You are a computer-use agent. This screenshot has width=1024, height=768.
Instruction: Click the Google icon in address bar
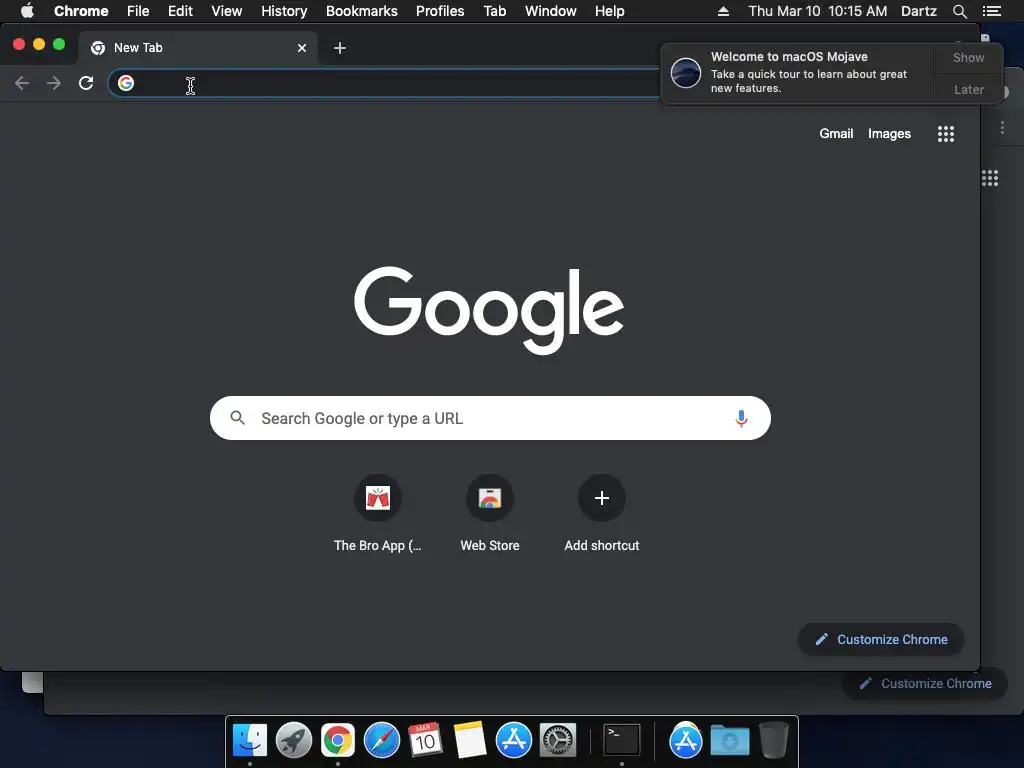coord(126,83)
